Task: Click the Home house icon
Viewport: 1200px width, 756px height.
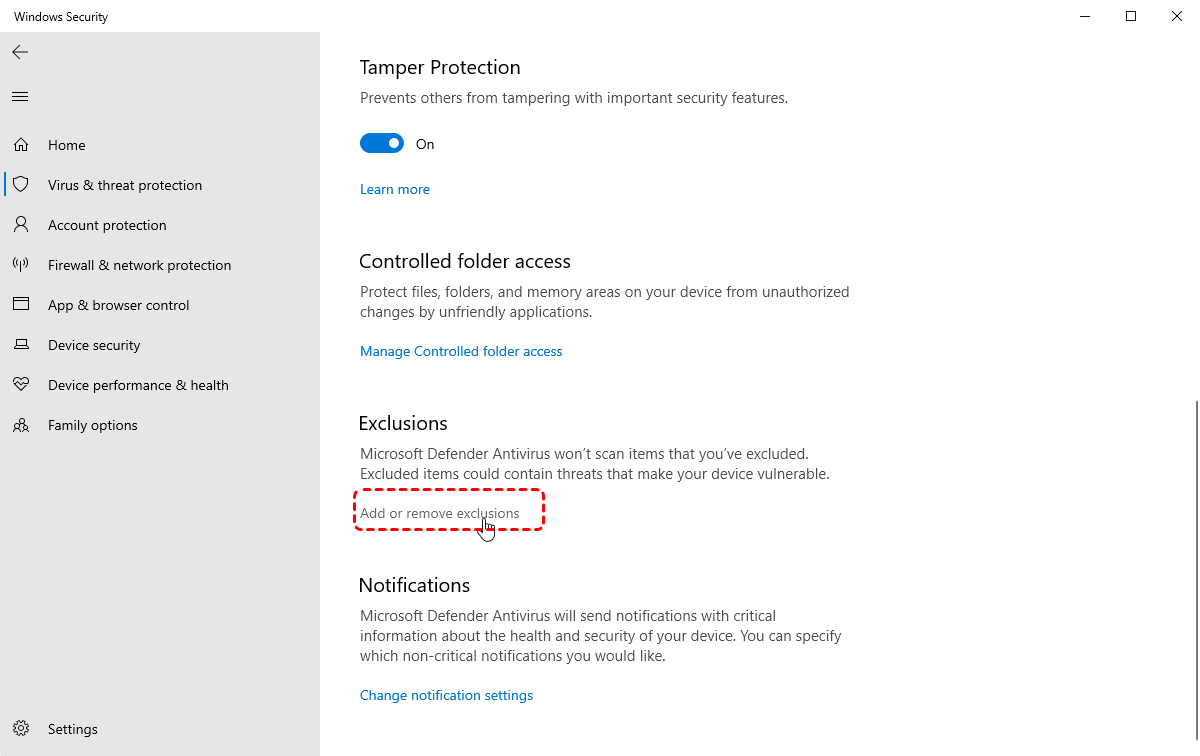Action: tap(21, 145)
